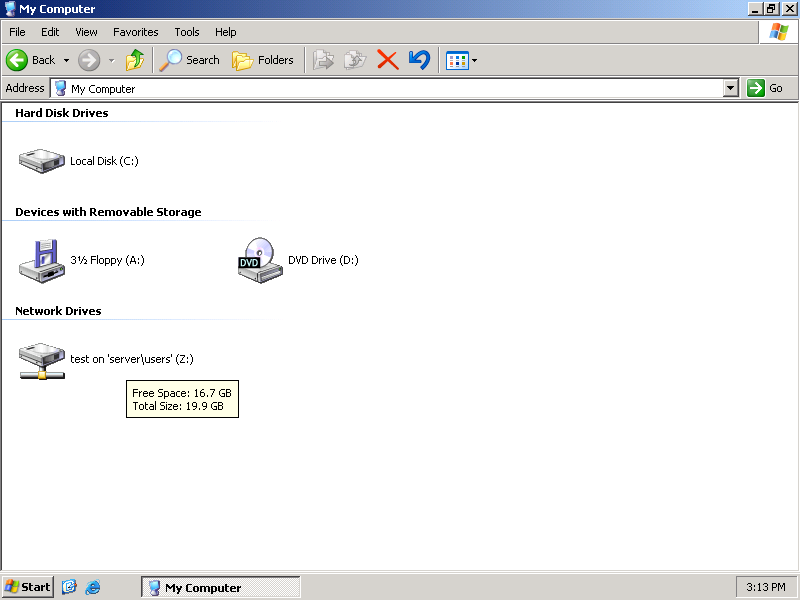Click the taskbar clock showing 3:13 PM
Image resolution: width=800 pixels, height=600 pixels.
765,587
